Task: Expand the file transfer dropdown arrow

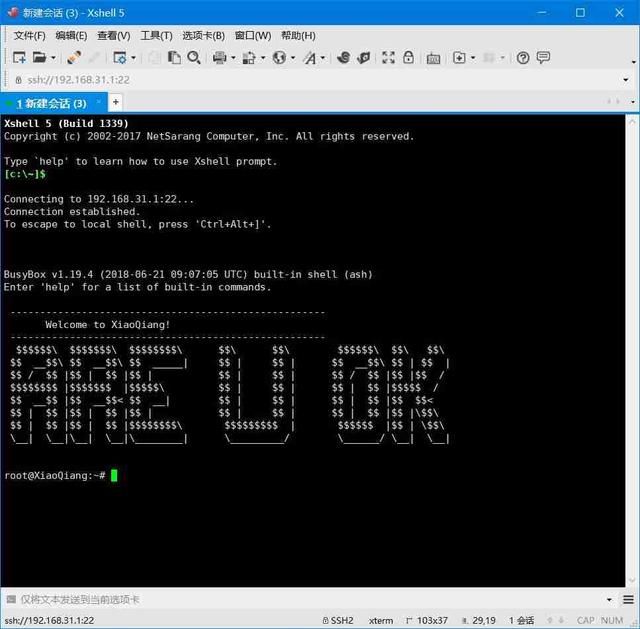Action: tap(263, 58)
